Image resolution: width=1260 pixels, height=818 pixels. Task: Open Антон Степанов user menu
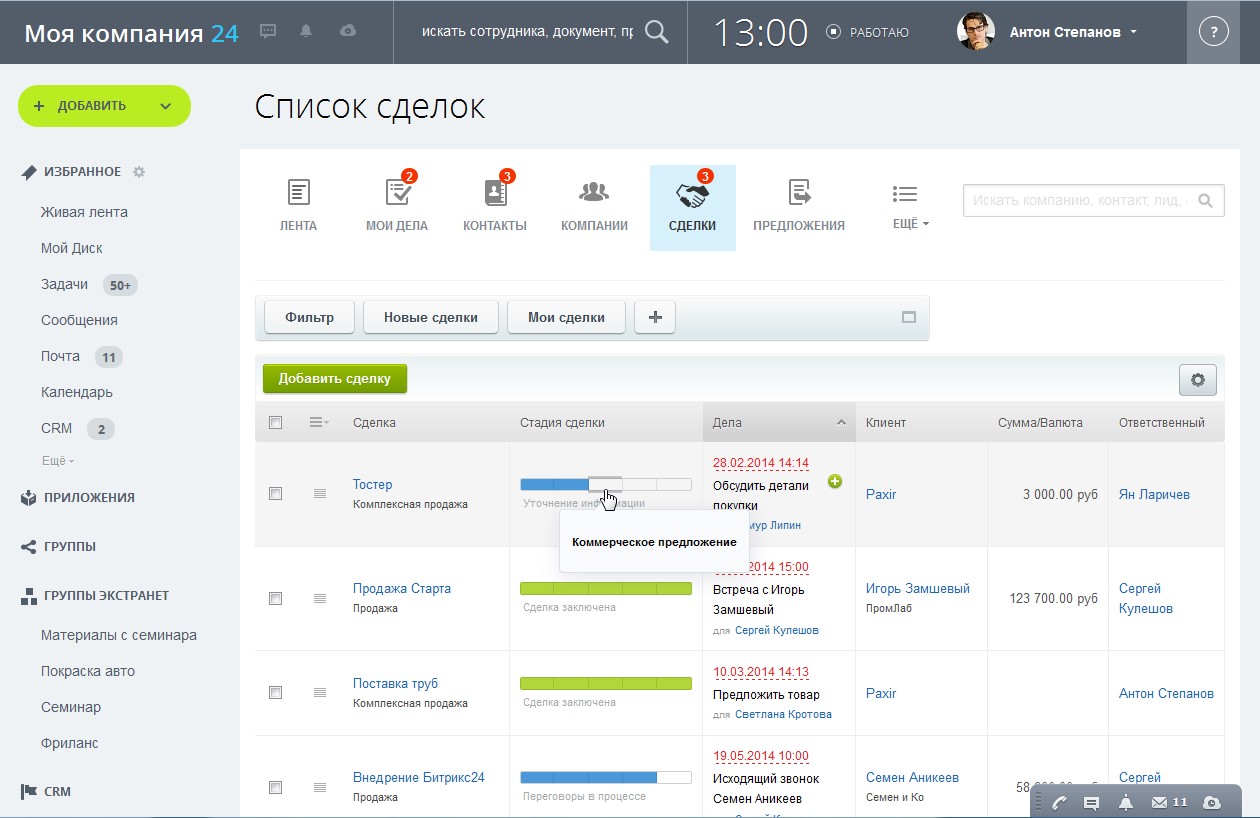click(x=1072, y=32)
